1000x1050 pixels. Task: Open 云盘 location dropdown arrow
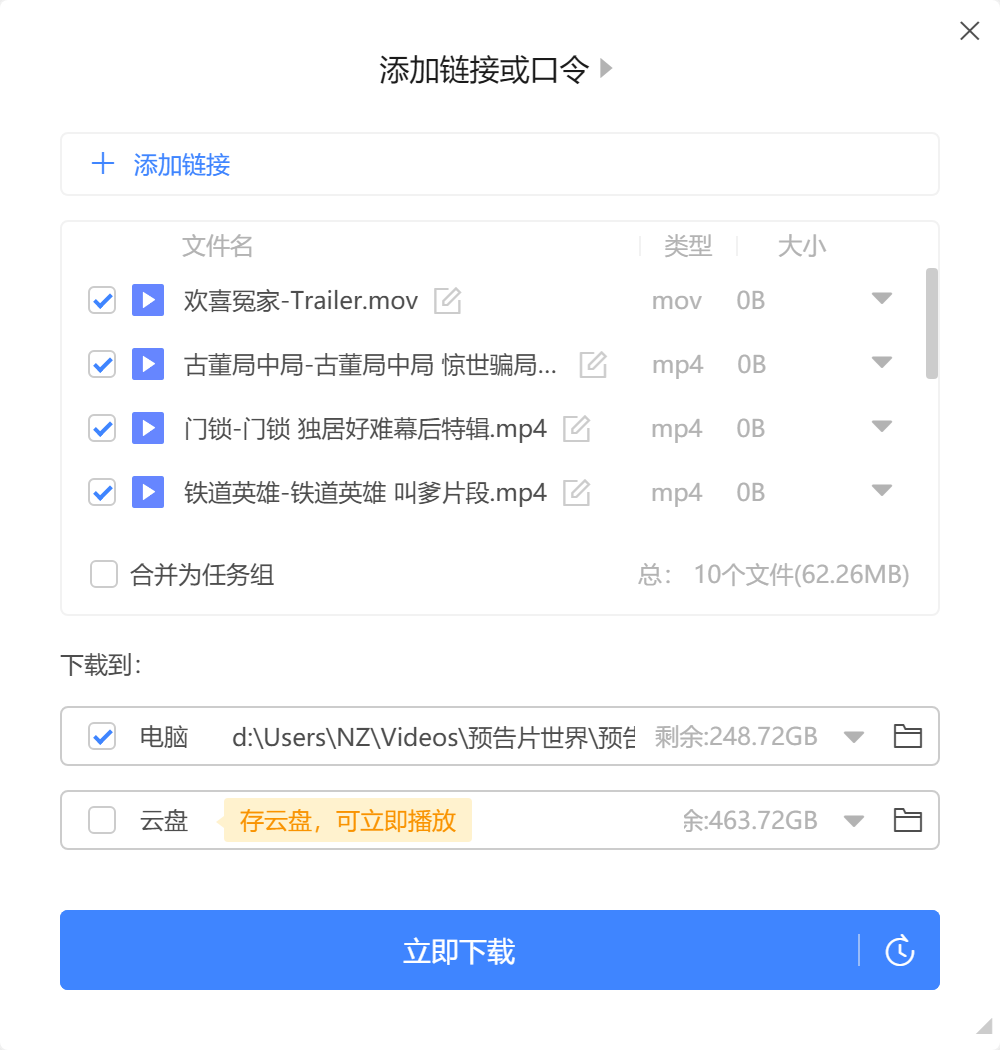tap(853, 822)
